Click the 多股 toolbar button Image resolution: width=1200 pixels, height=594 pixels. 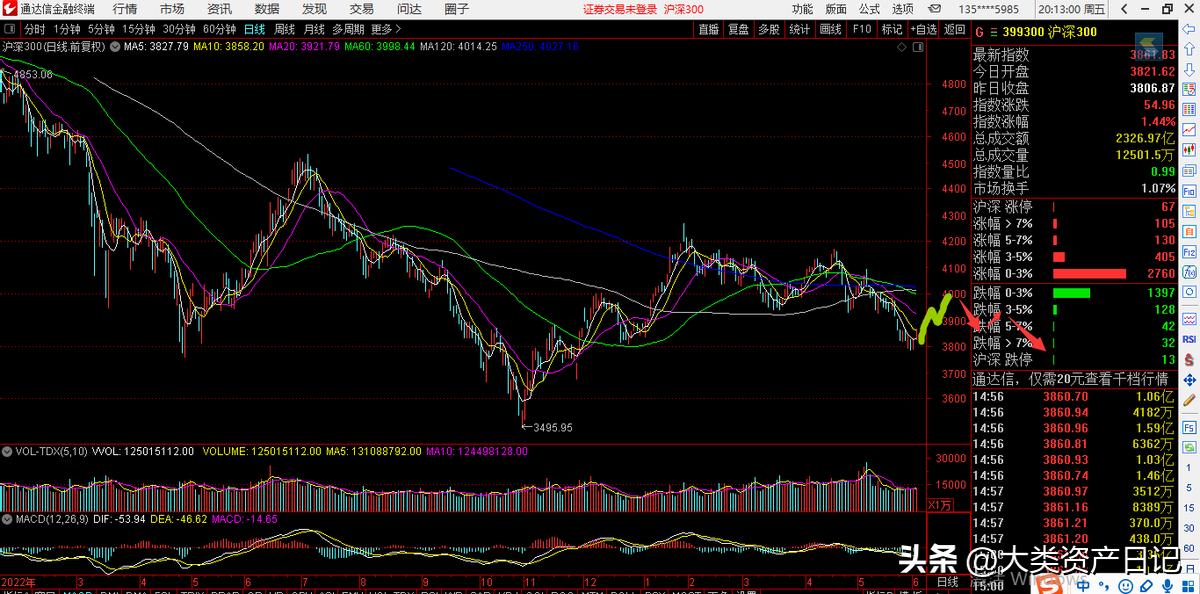768,30
